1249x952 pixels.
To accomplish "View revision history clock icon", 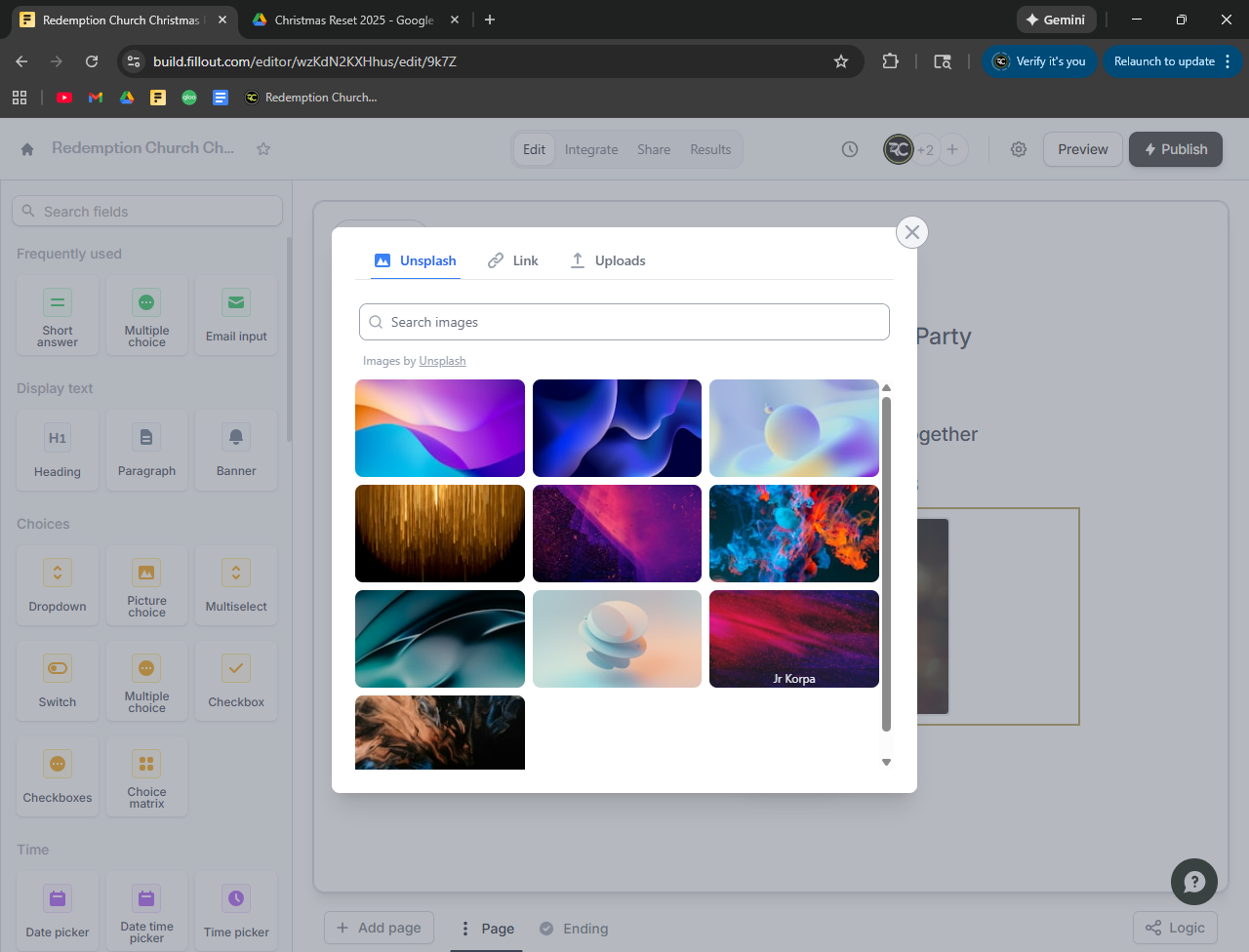I will pyautogui.click(x=850, y=149).
